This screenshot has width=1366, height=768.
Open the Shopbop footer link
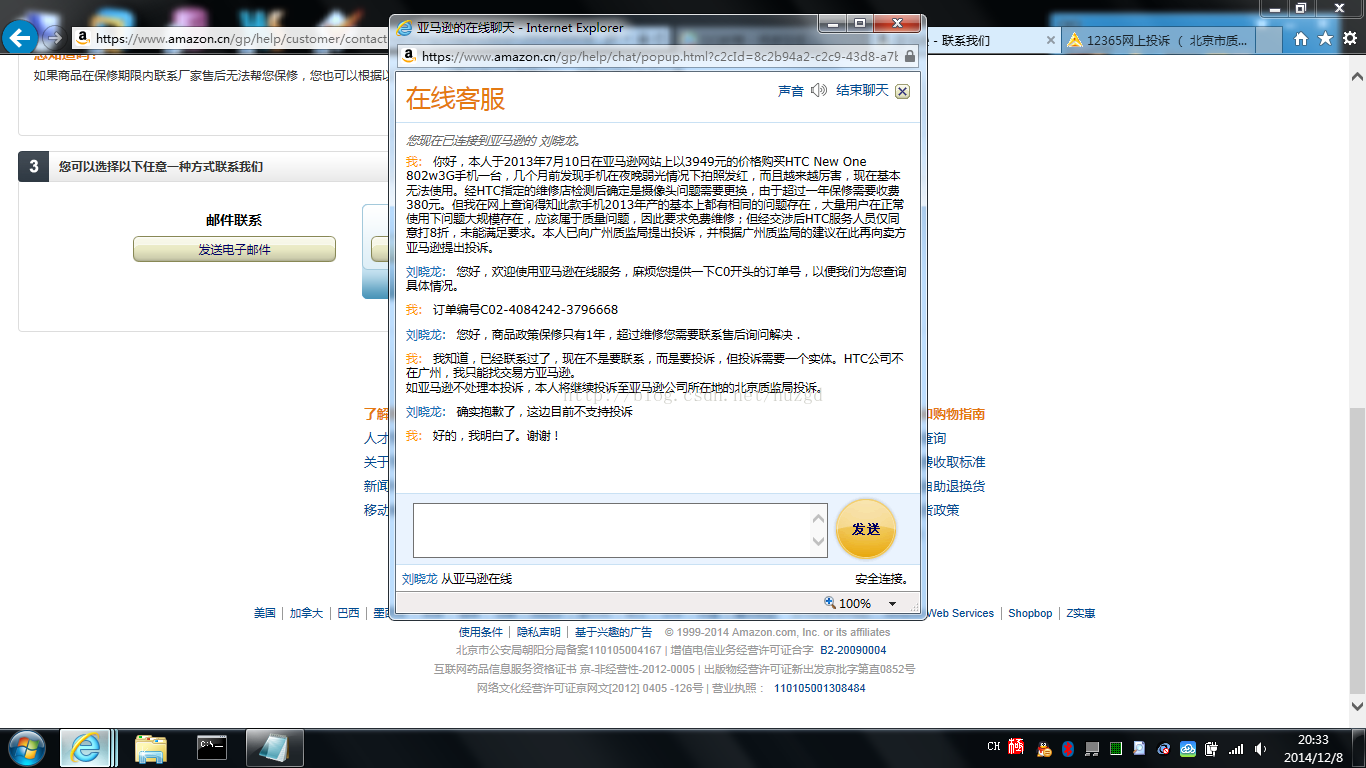[x=1030, y=613]
